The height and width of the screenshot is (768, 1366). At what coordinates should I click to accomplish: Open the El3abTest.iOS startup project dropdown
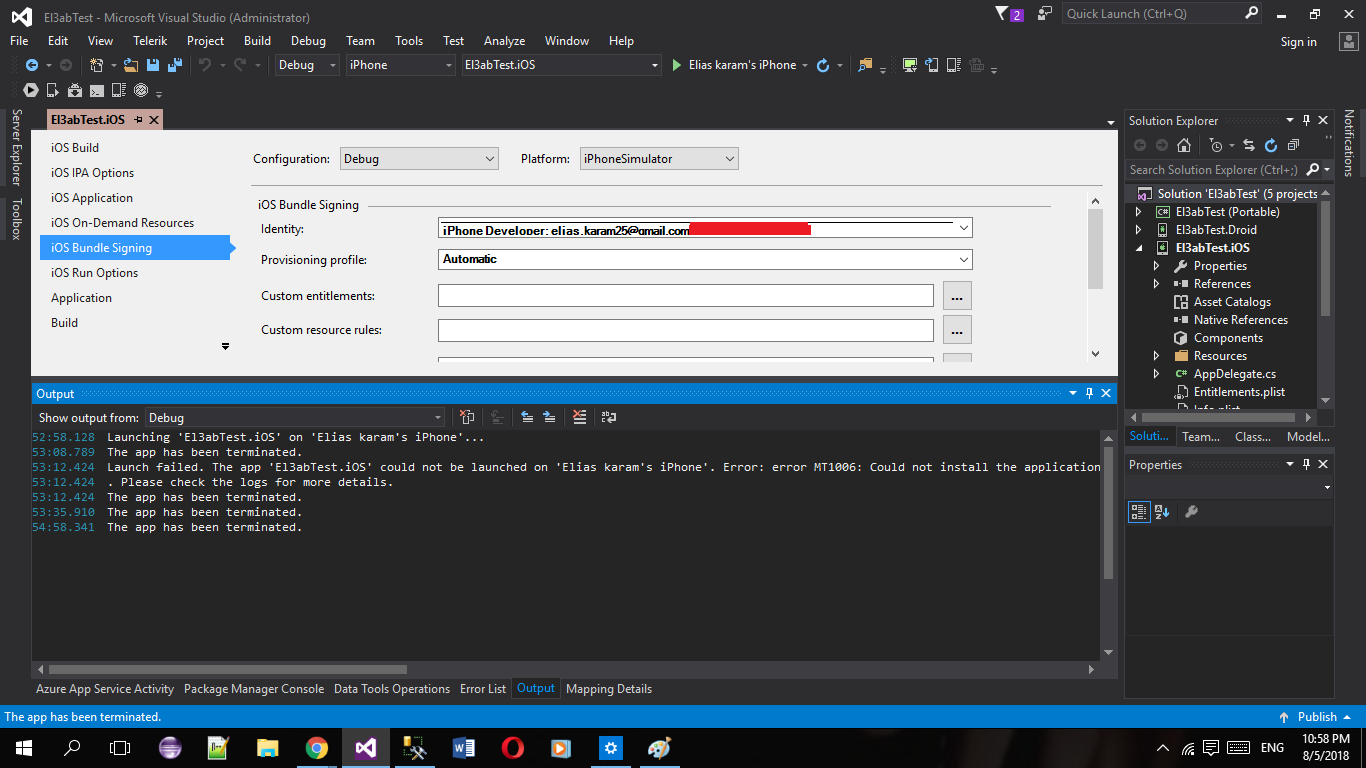[562, 65]
